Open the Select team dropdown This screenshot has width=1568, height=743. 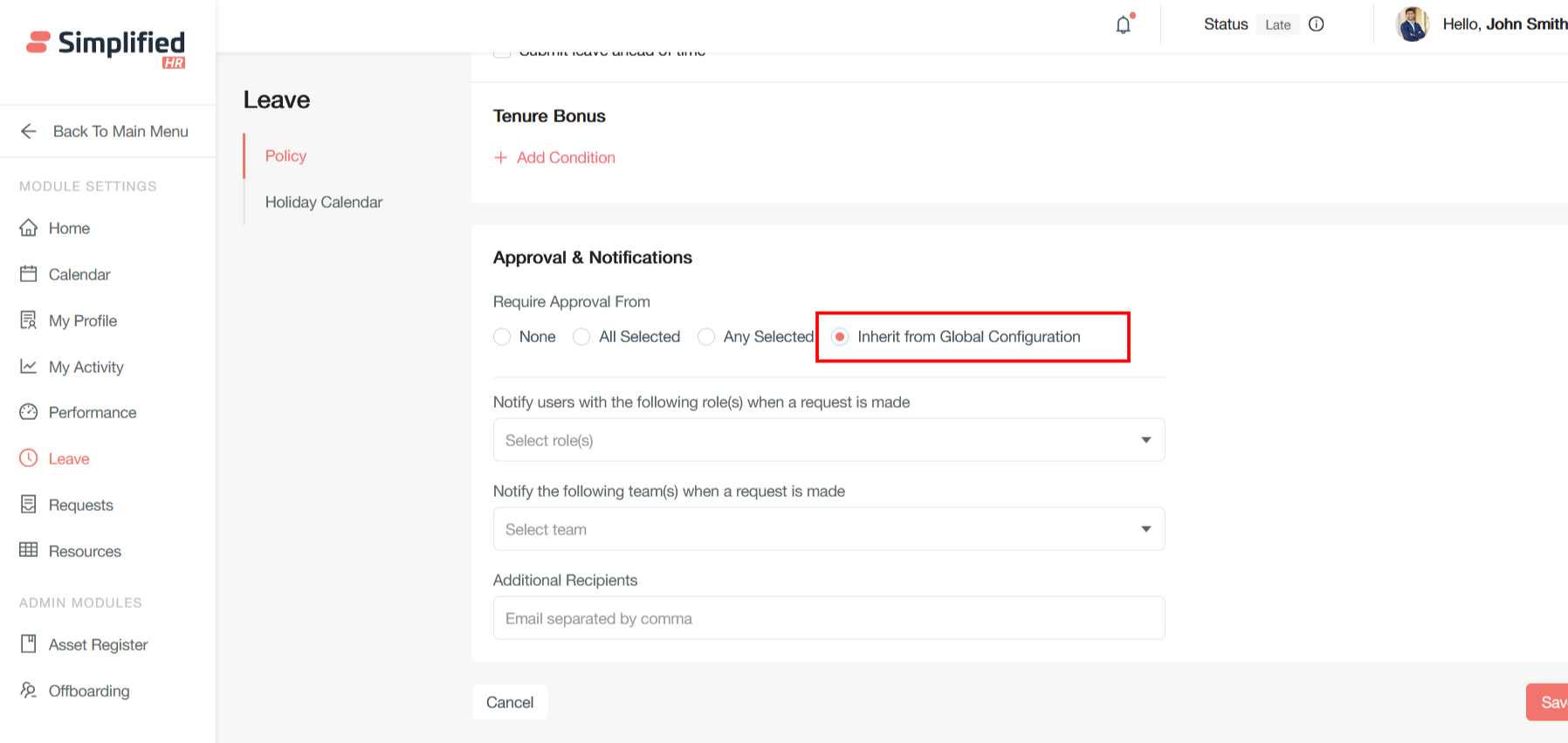[829, 529]
